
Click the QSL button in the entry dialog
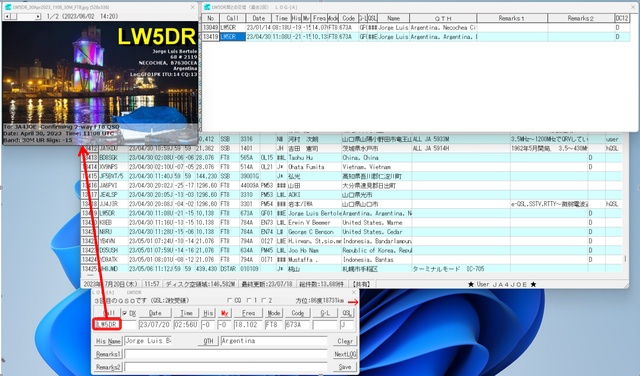point(347,313)
